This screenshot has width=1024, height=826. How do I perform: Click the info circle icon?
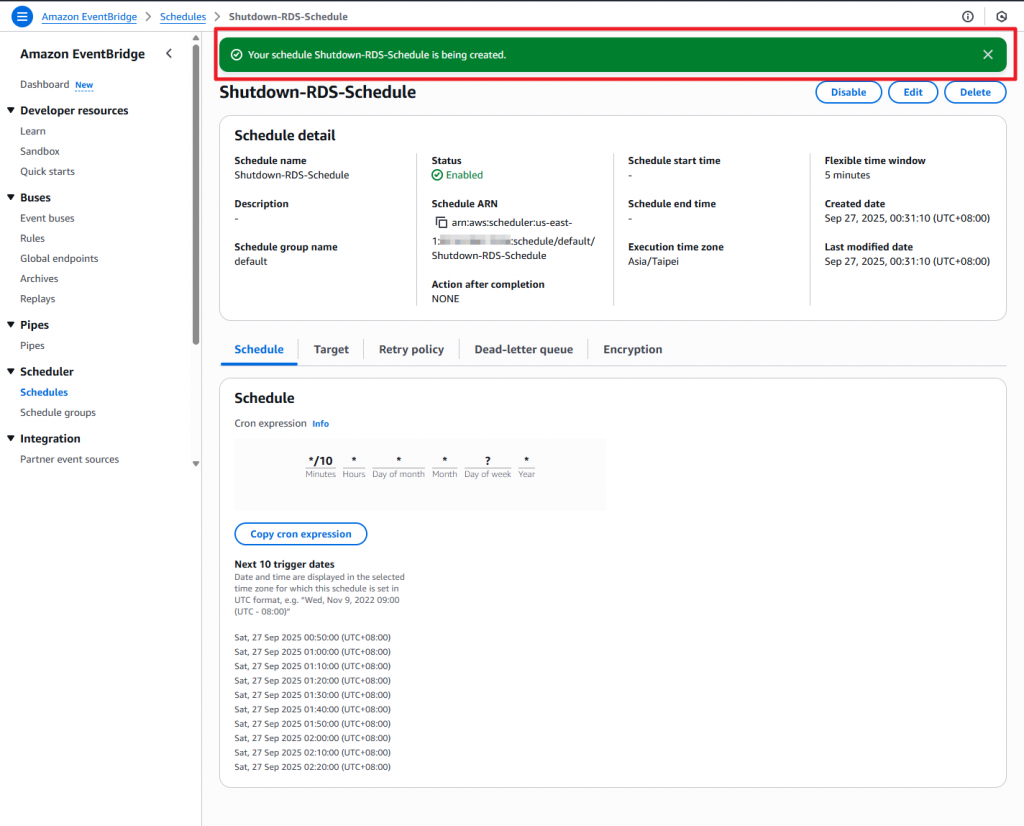(x=968, y=16)
